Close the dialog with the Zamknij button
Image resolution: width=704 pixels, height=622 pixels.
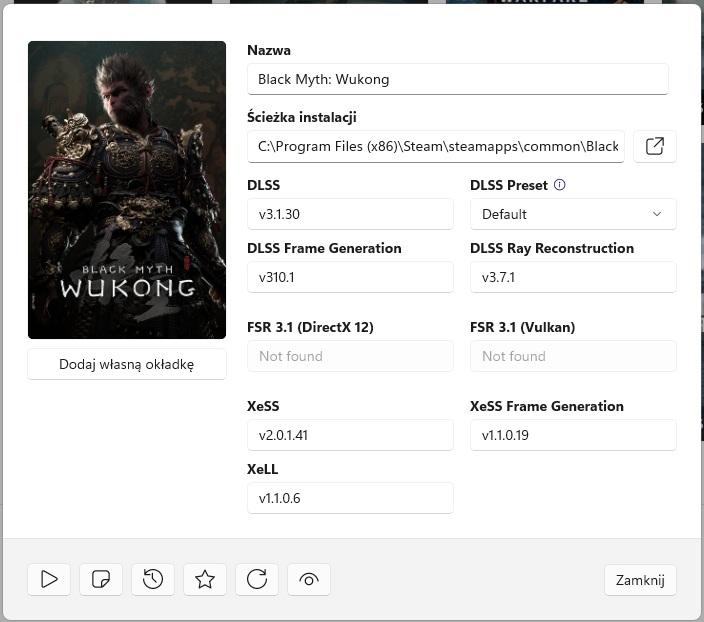(640, 580)
